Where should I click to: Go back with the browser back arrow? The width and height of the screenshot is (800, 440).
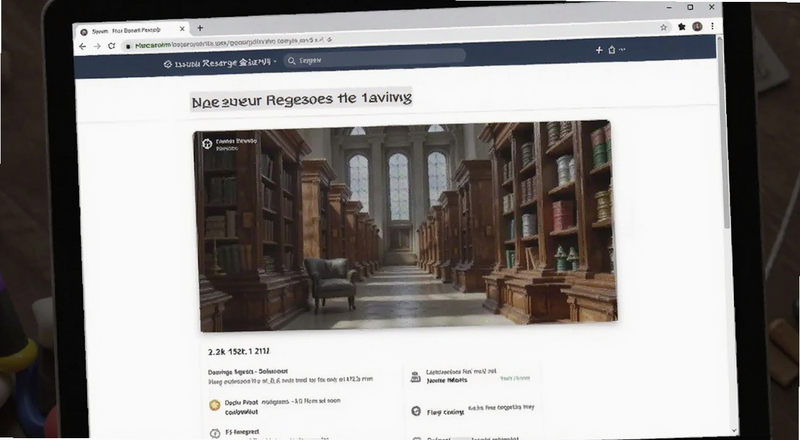click(x=83, y=46)
